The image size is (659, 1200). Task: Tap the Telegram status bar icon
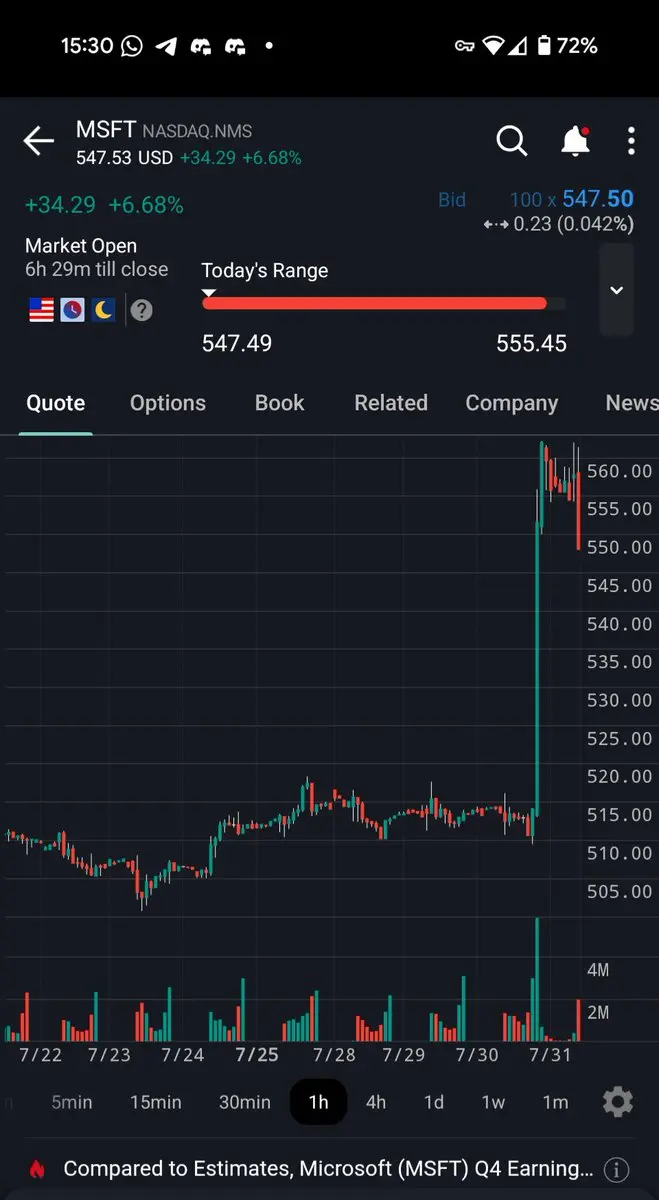point(167,46)
